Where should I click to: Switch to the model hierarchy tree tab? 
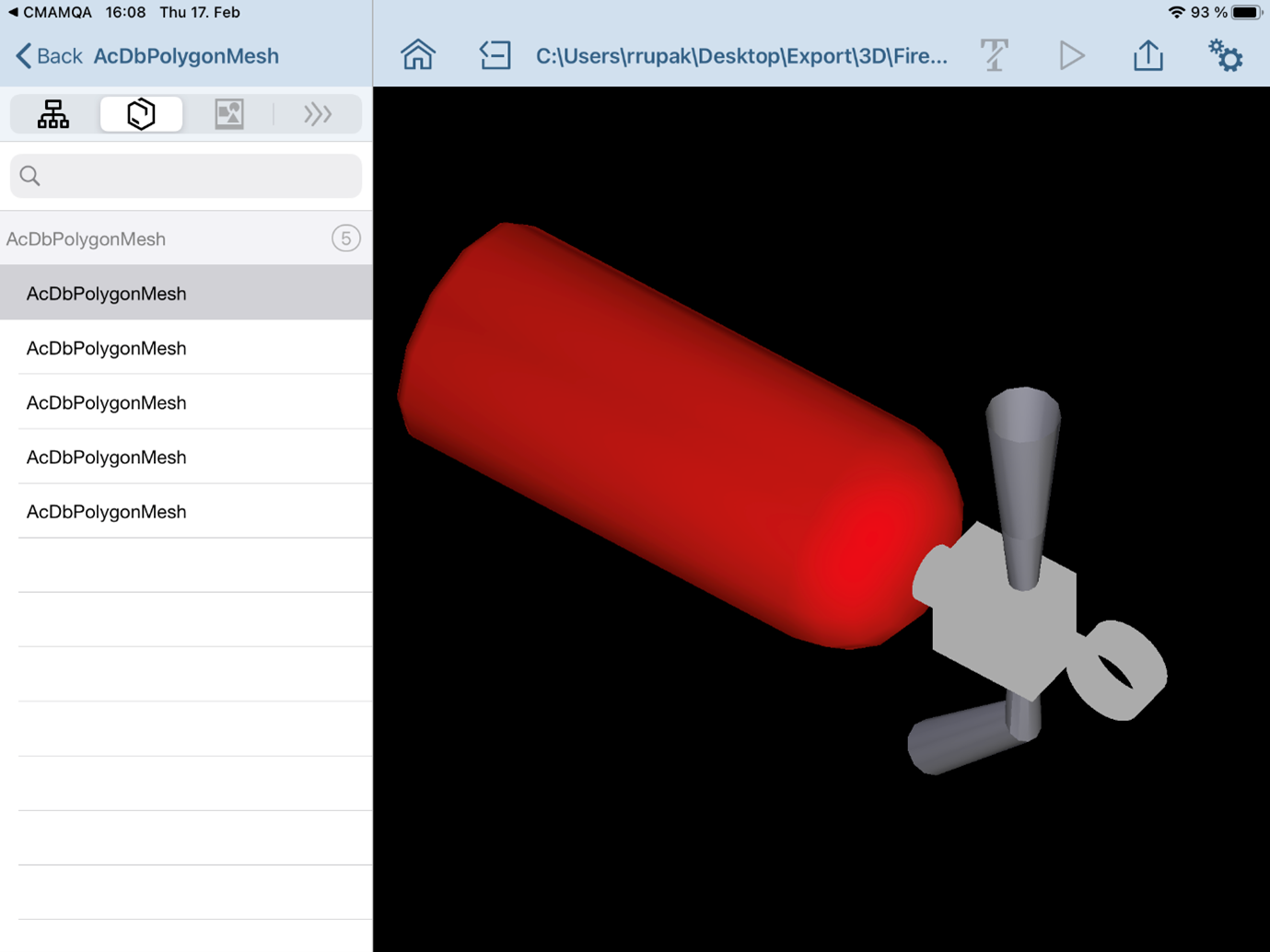click(x=53, y=114)
